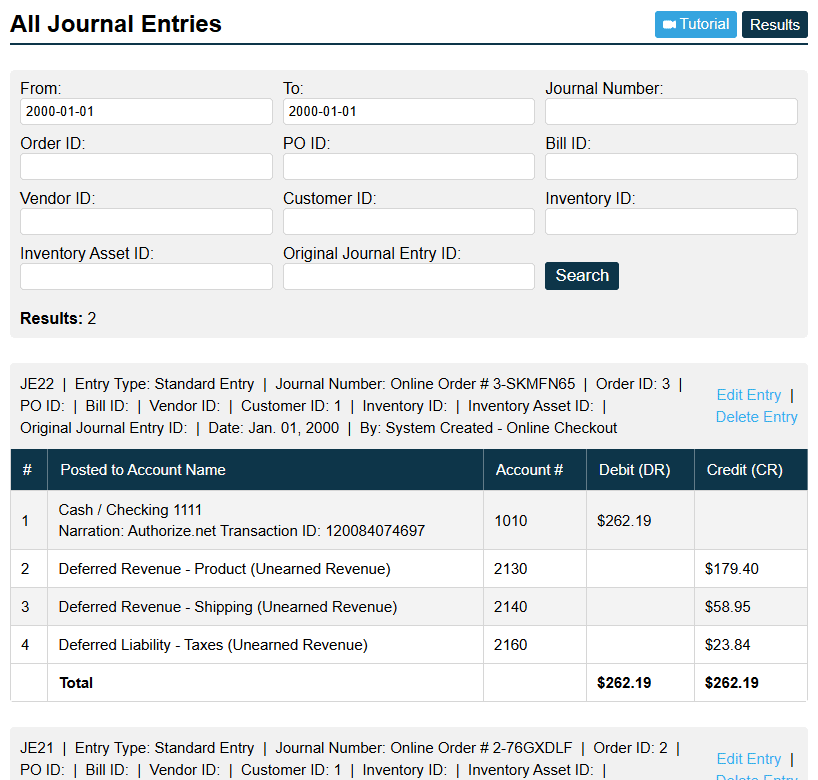Click the Search button
Screen dimensions: 818x780
point(582,275)
